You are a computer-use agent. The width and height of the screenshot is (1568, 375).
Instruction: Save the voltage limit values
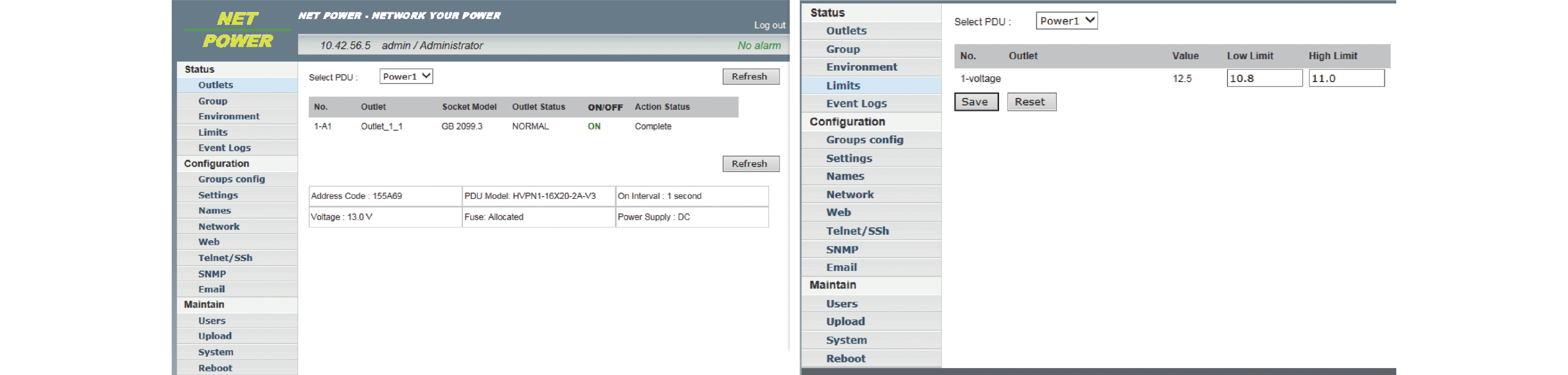[976, 101]
